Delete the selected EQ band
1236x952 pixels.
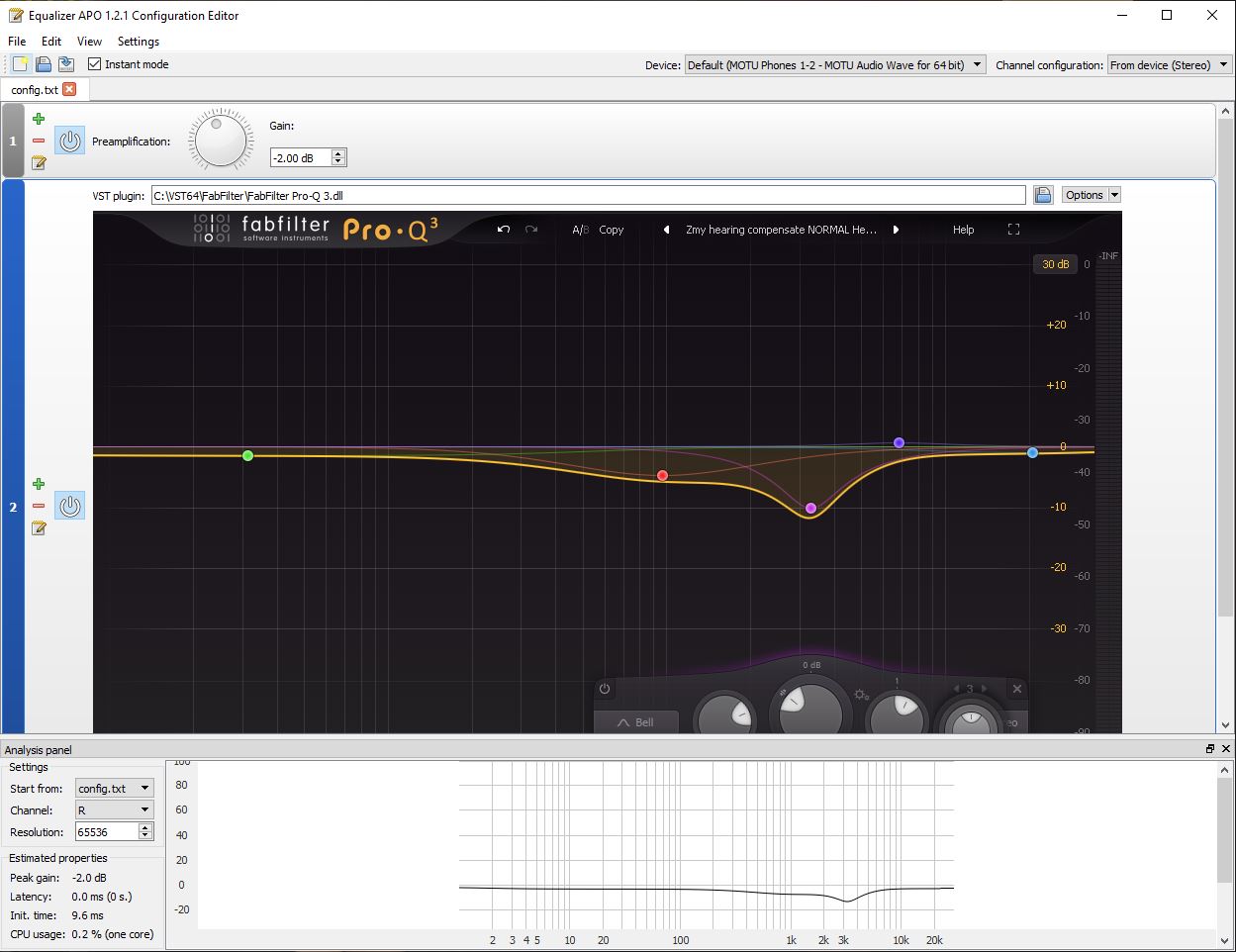point(1016,689)
